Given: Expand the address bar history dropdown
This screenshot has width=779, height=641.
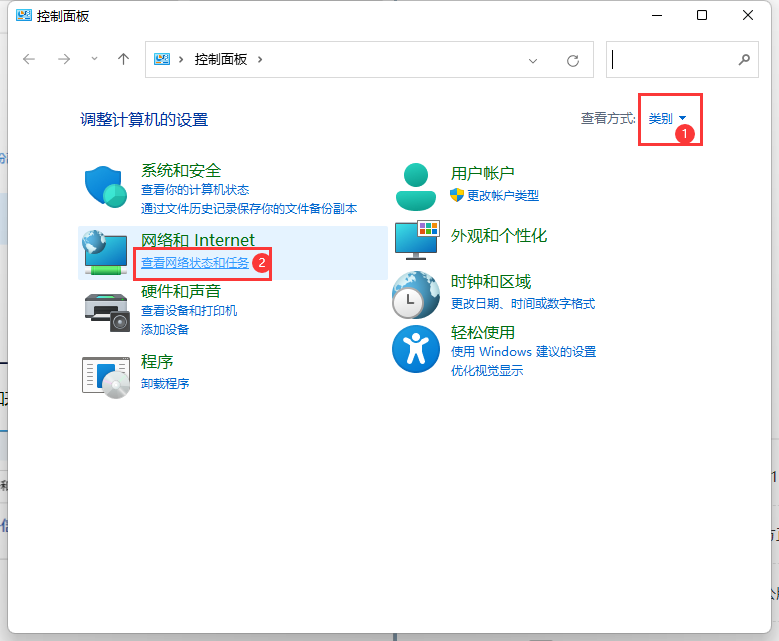Looking at the screenshot, I should pos(533,61).
